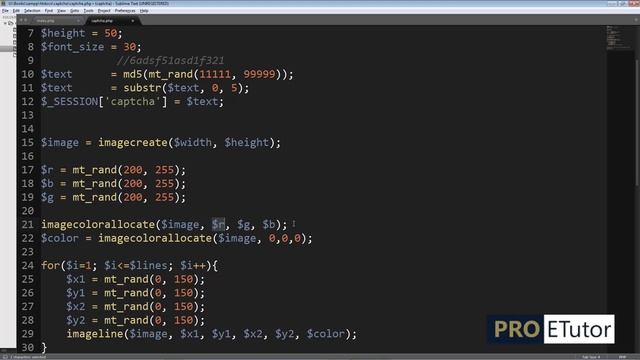Open the View menu

(61, 11)
